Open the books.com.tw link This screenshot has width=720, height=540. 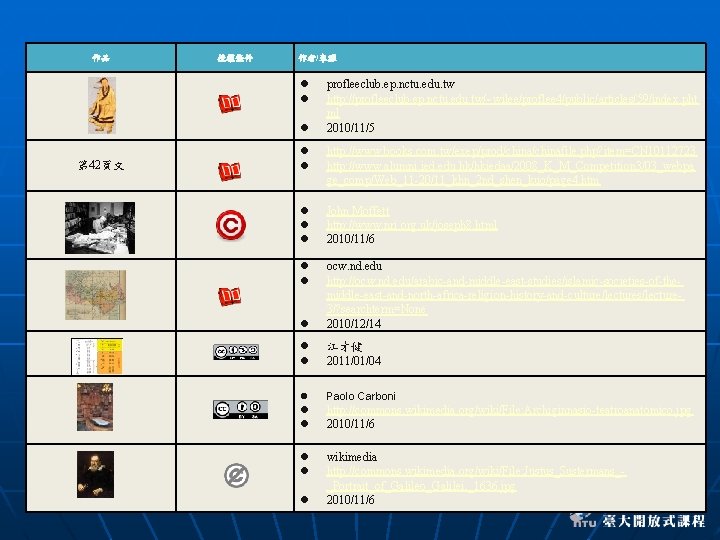[512, 150]
